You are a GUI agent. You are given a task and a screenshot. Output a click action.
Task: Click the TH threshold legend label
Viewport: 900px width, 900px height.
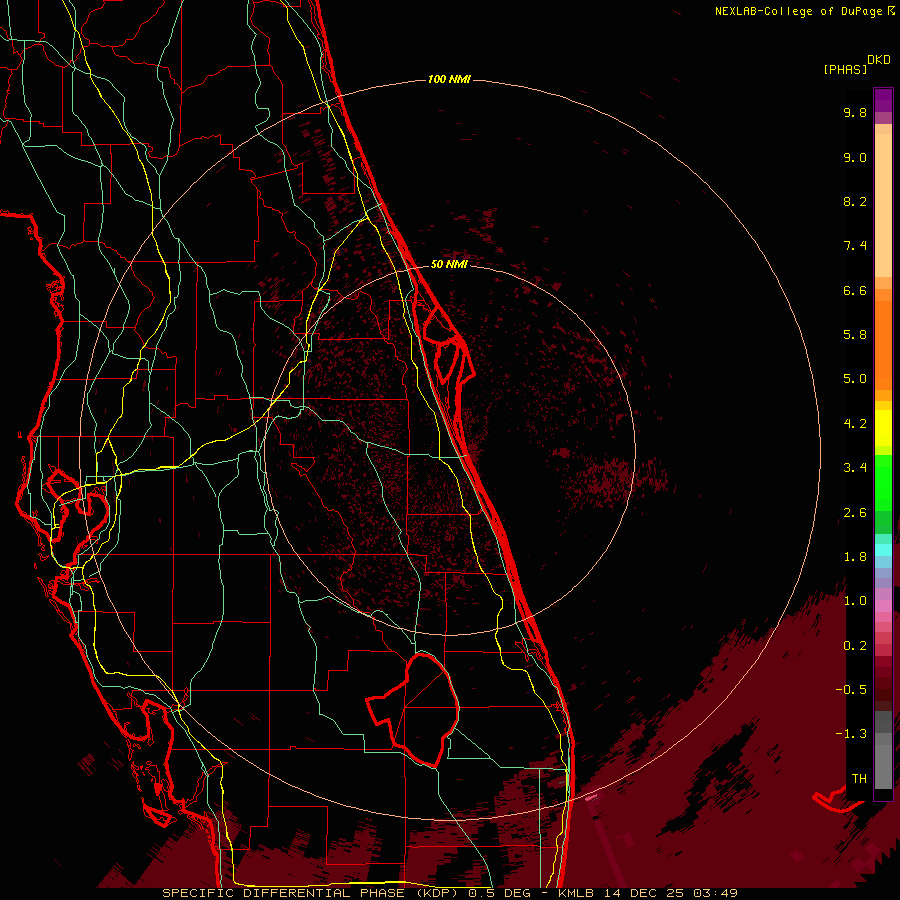click(x=859, y=778)
